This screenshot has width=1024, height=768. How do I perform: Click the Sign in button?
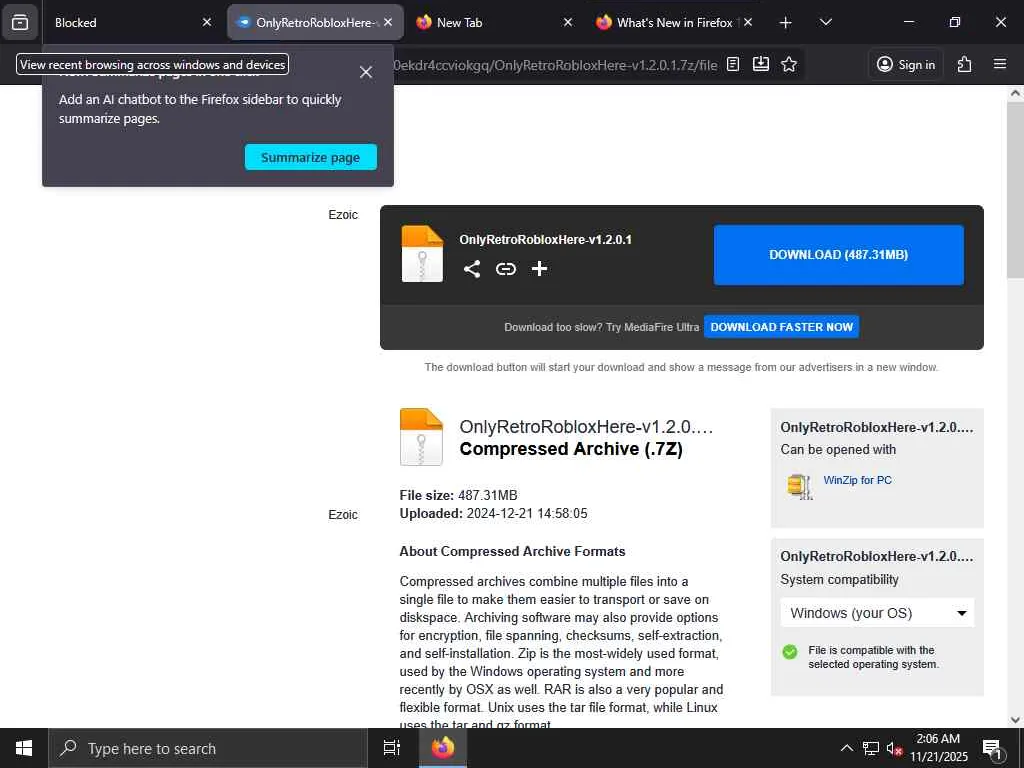[906, 65]
